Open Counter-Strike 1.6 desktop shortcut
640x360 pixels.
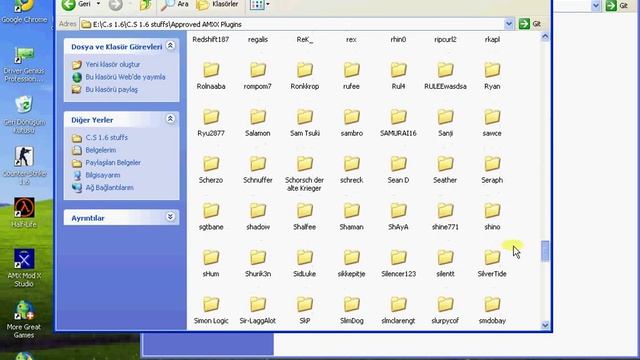click(x=24, y=166)
